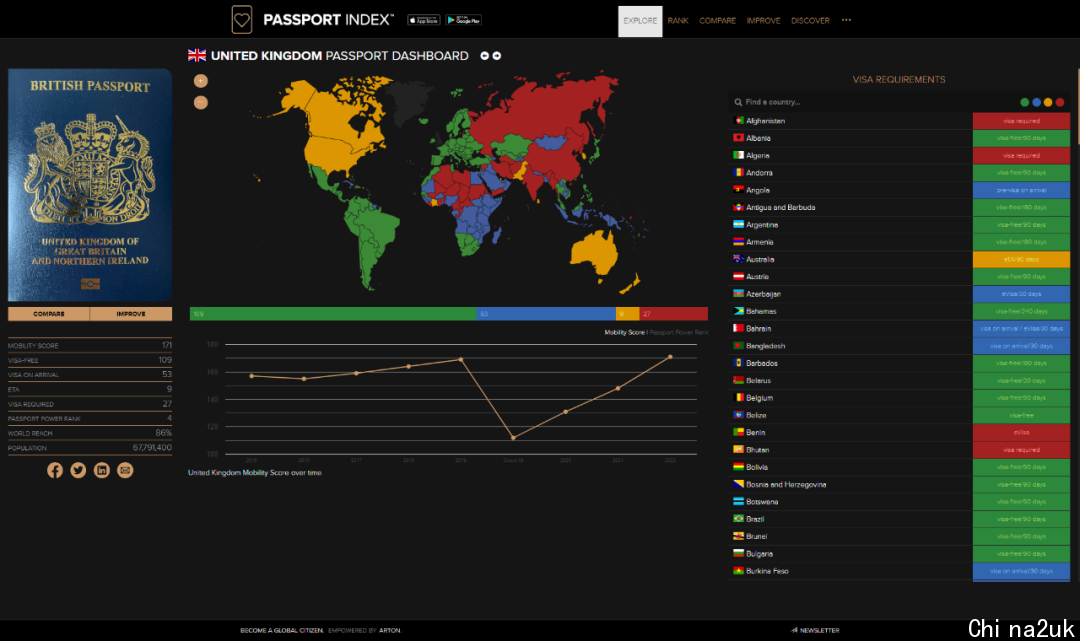Click the chart's lowest Covid data point
Image resolution: width=1080 pixels, height=641 pixels.
pyautogui.click(x=513, y=437)
